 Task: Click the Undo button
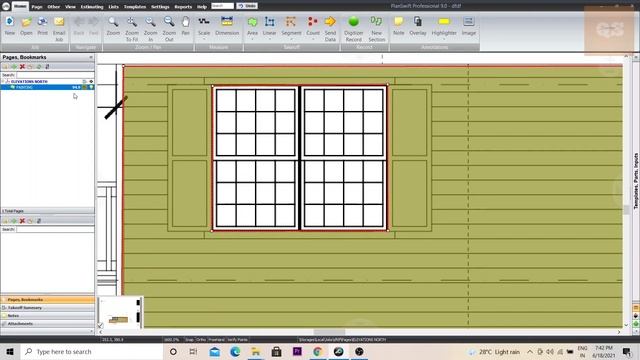(x=247, y=6)
